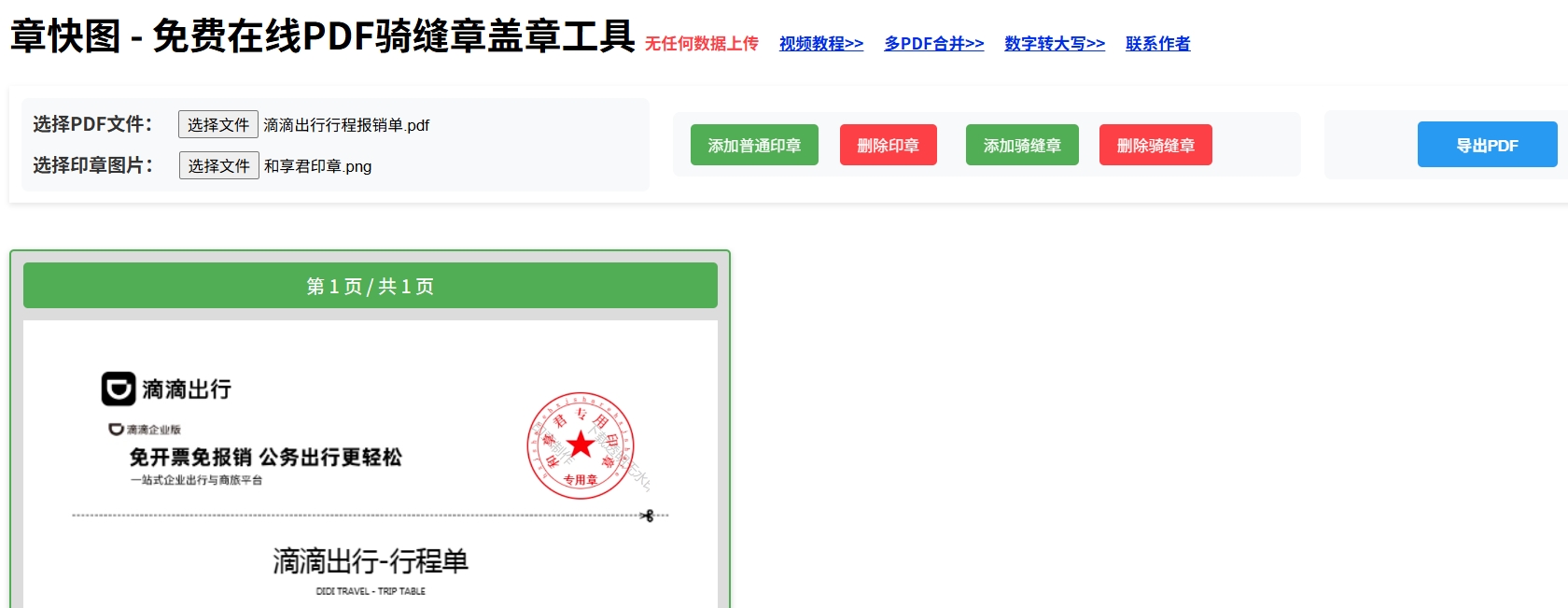The image size is (1568, 608).
Task: Click the DIDI TRAVEL - TRIP TABLE subtitle
Action: (x=371, y=591)
